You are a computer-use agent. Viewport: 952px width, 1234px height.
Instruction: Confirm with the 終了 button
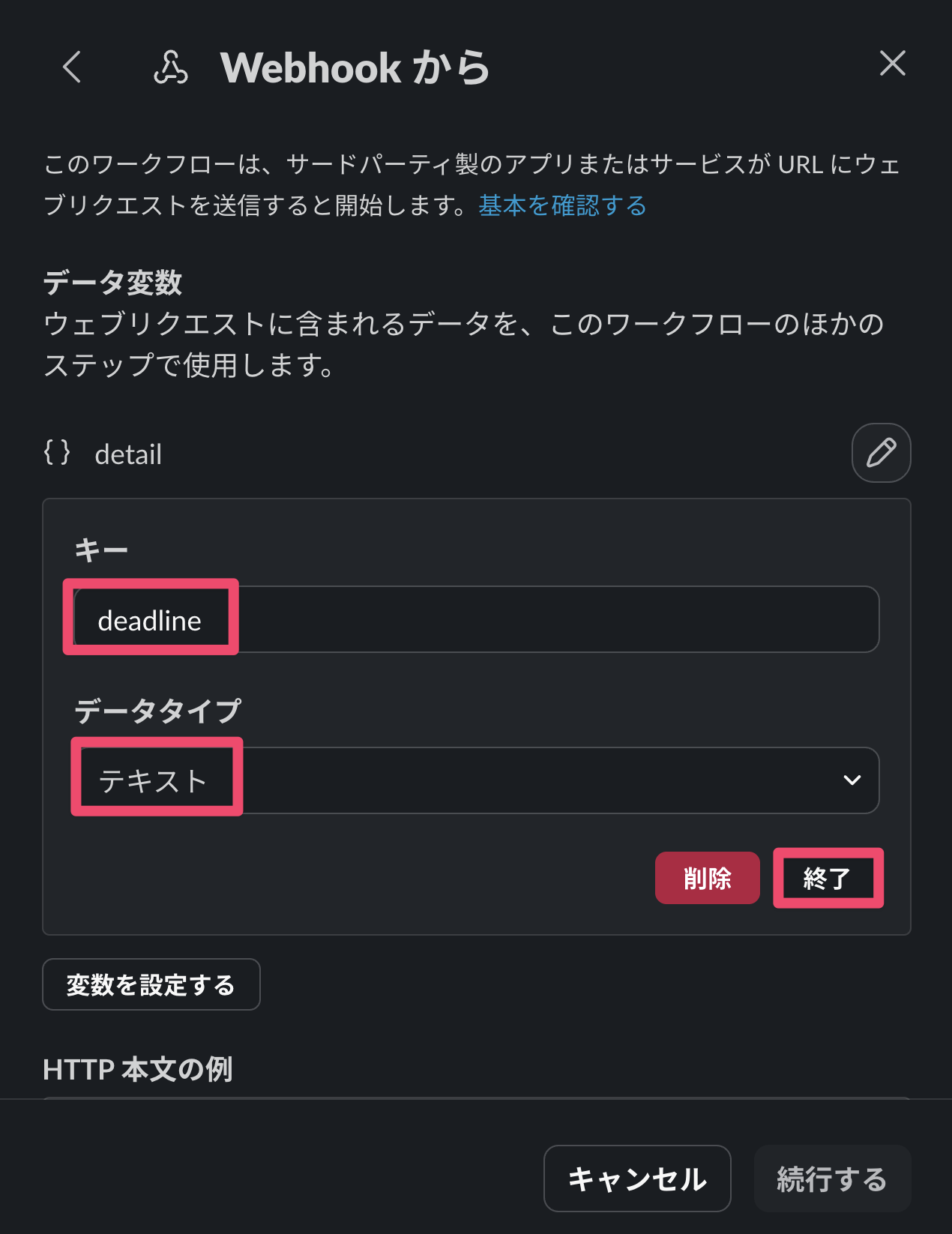[x=828, y=877]
